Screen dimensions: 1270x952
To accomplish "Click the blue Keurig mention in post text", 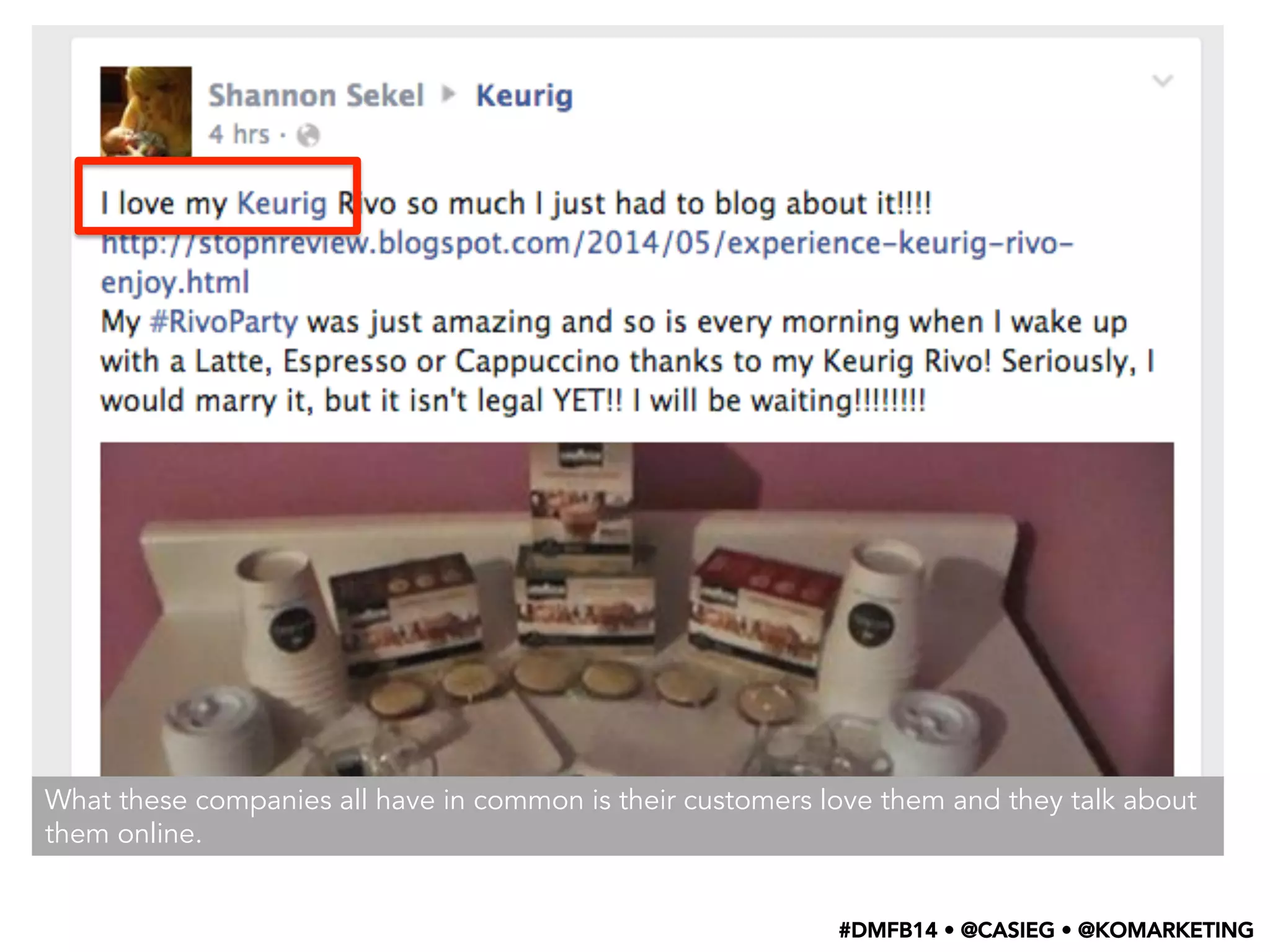I will 282,203.
